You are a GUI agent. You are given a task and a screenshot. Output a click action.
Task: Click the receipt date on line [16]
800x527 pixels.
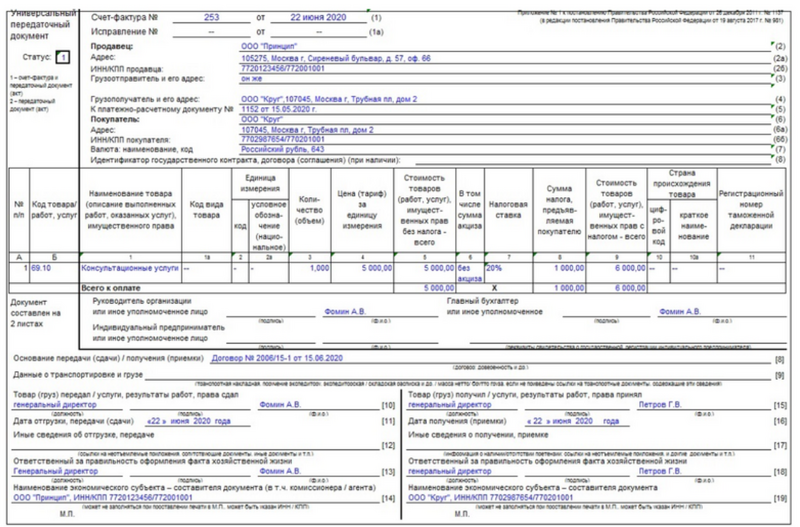tap(572, 421)
